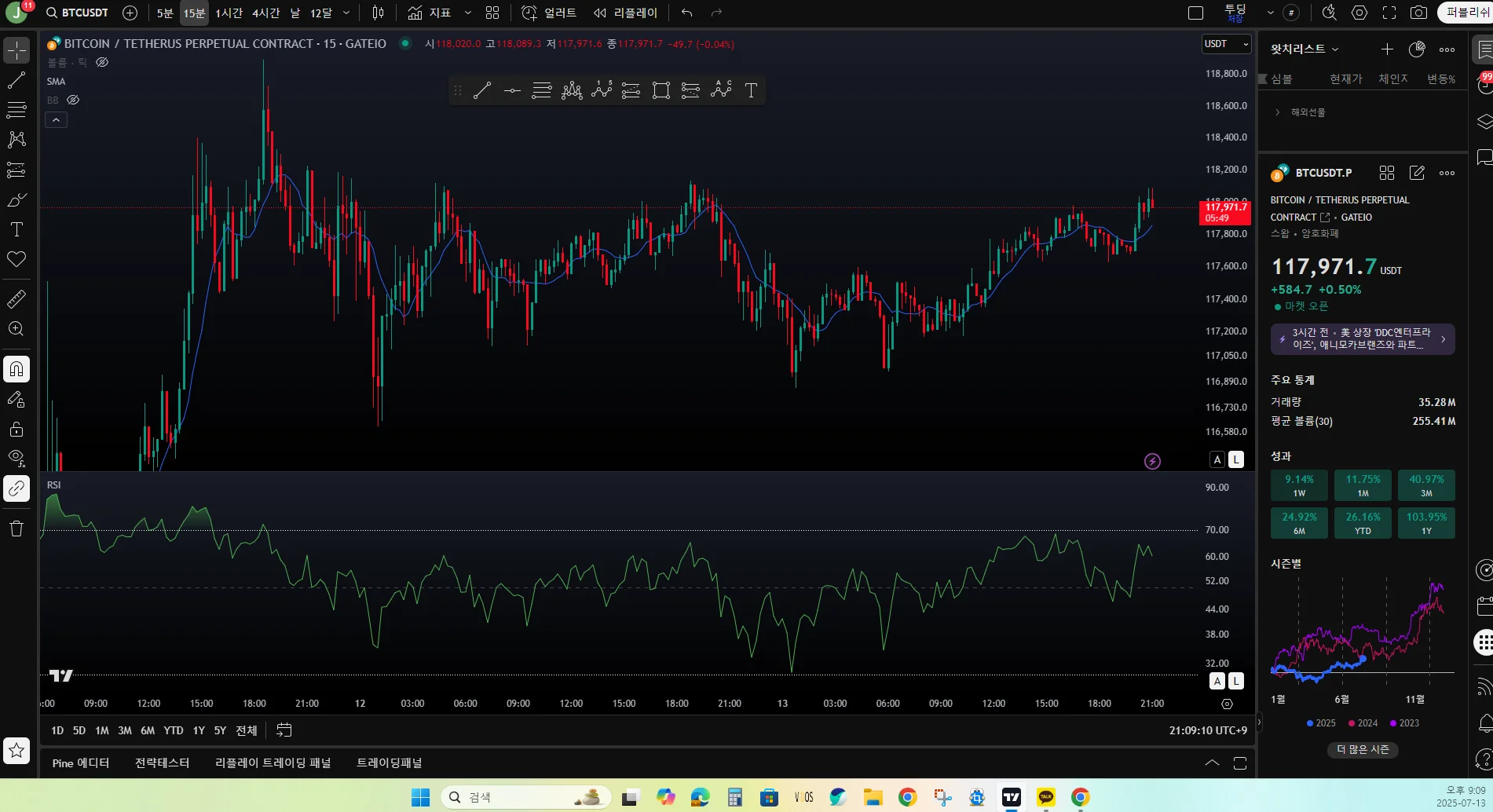Toggle log scale with L button

1236,459
